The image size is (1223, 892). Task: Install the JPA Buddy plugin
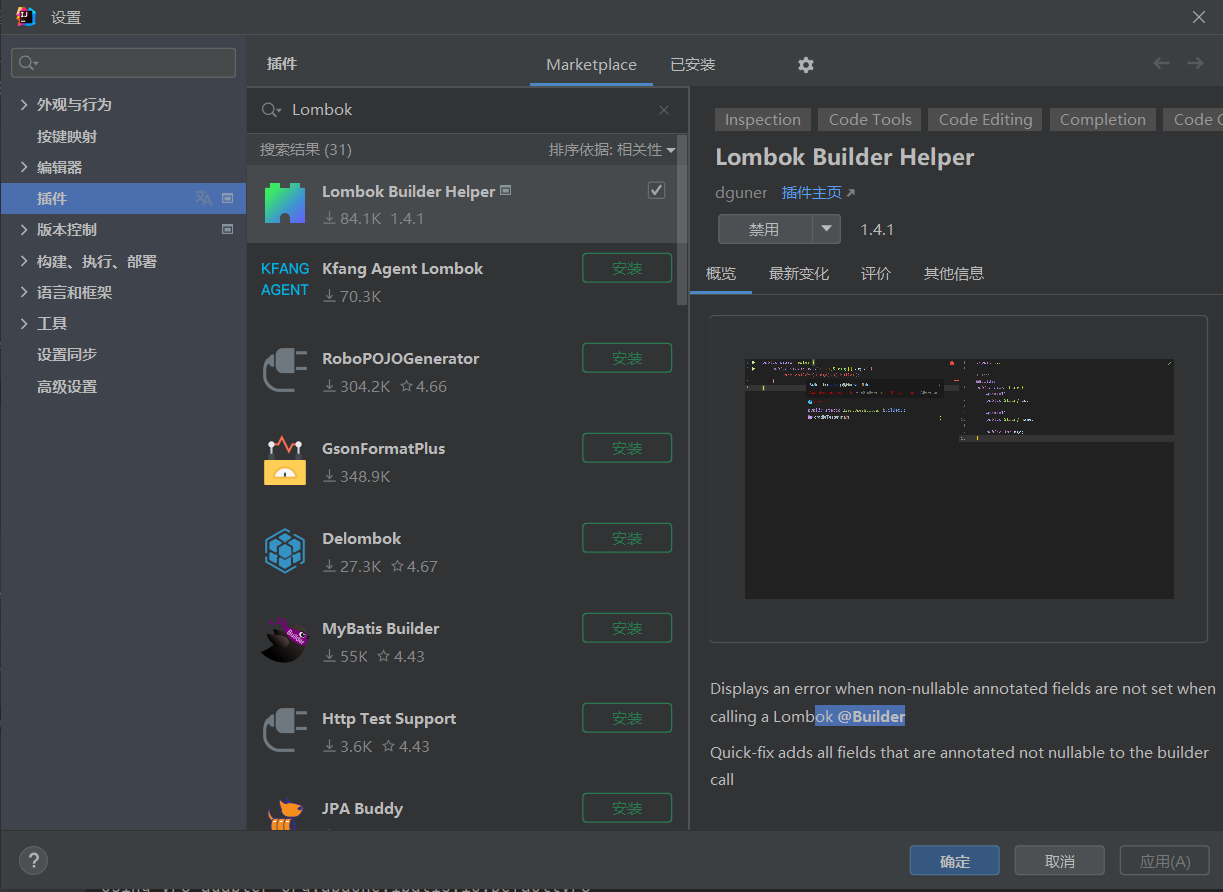(627, 808)
